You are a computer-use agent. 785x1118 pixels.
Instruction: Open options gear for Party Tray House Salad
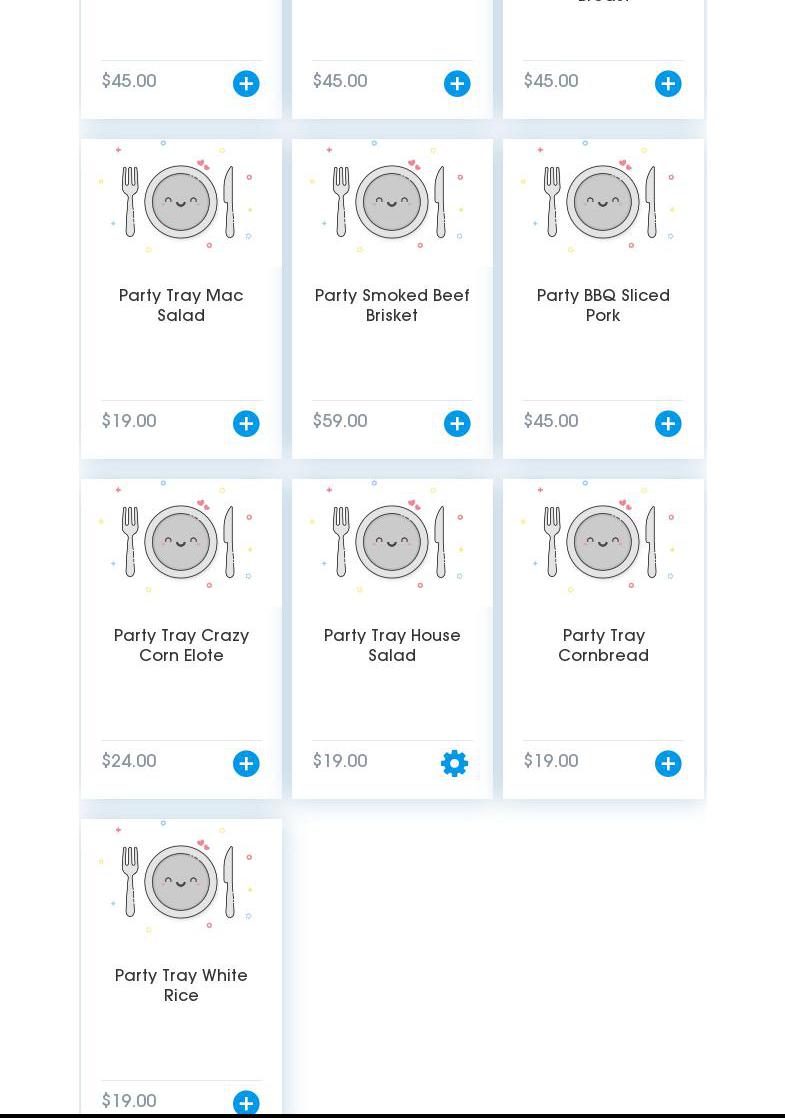(455, 764)
